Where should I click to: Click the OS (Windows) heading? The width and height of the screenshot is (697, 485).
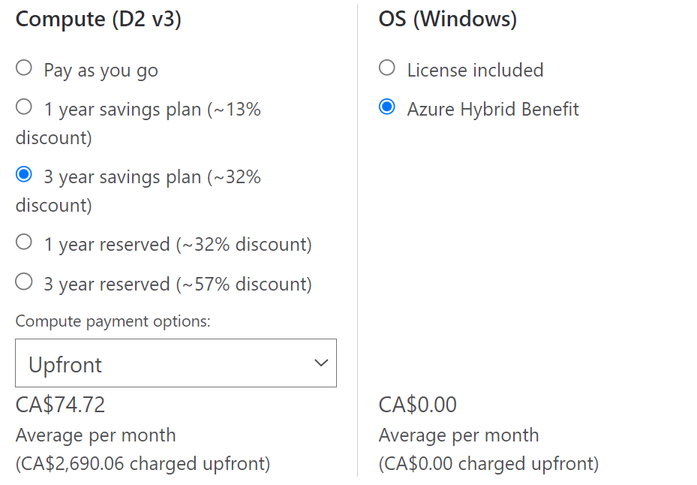pos(447,19)
